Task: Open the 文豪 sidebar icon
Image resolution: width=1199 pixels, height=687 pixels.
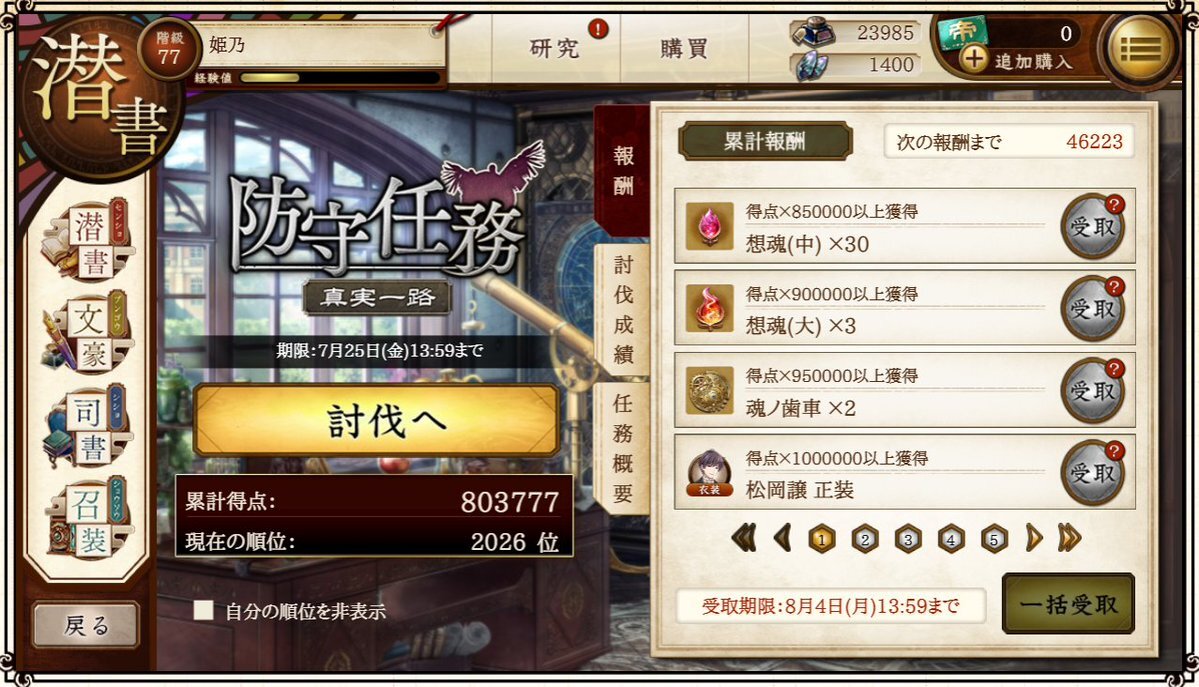Action: coord(88,334)
